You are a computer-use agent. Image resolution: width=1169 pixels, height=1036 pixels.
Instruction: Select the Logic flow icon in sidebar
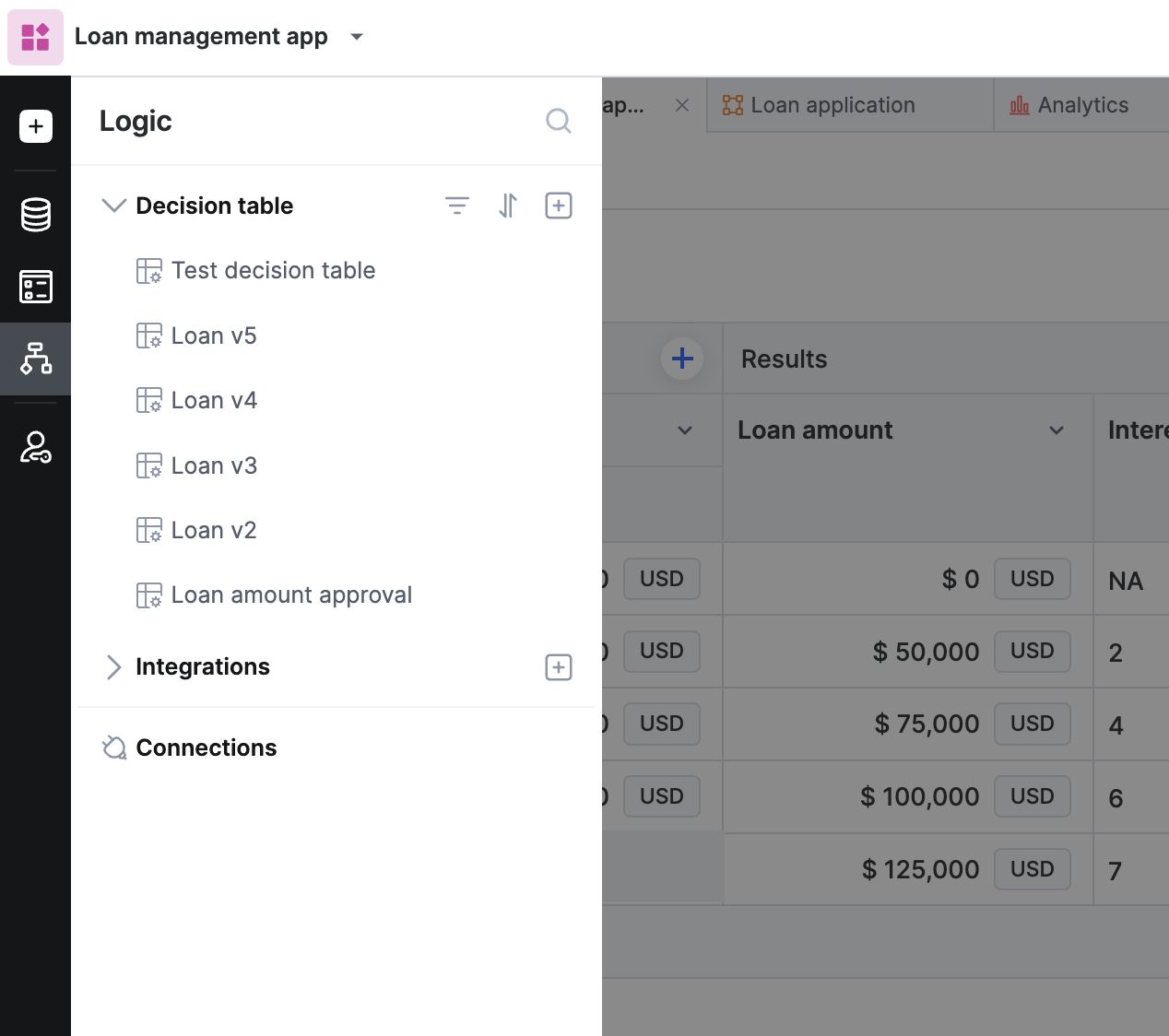pyautogui.click(x=36, y=359)
